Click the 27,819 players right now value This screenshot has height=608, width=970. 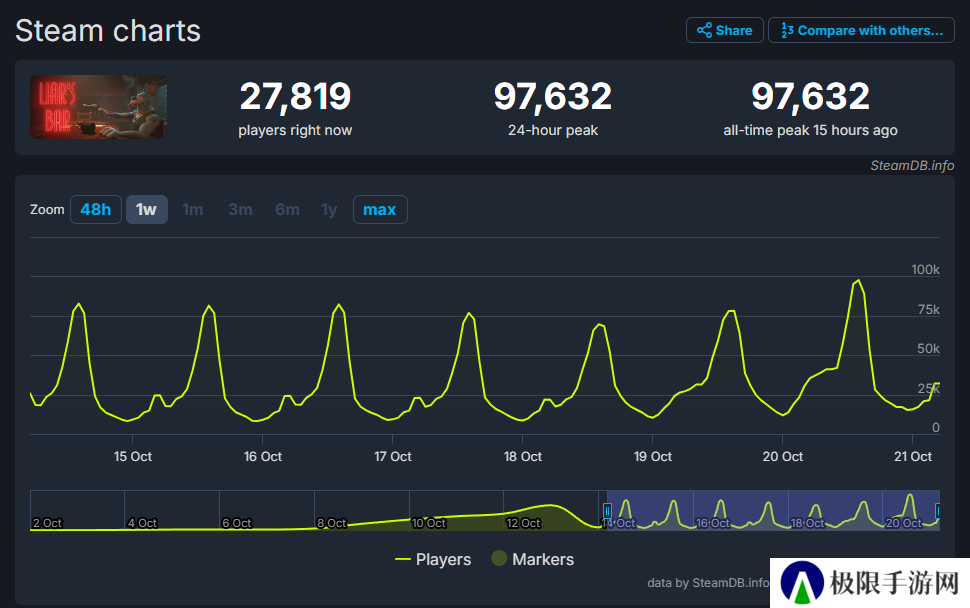tap(295, 96)
